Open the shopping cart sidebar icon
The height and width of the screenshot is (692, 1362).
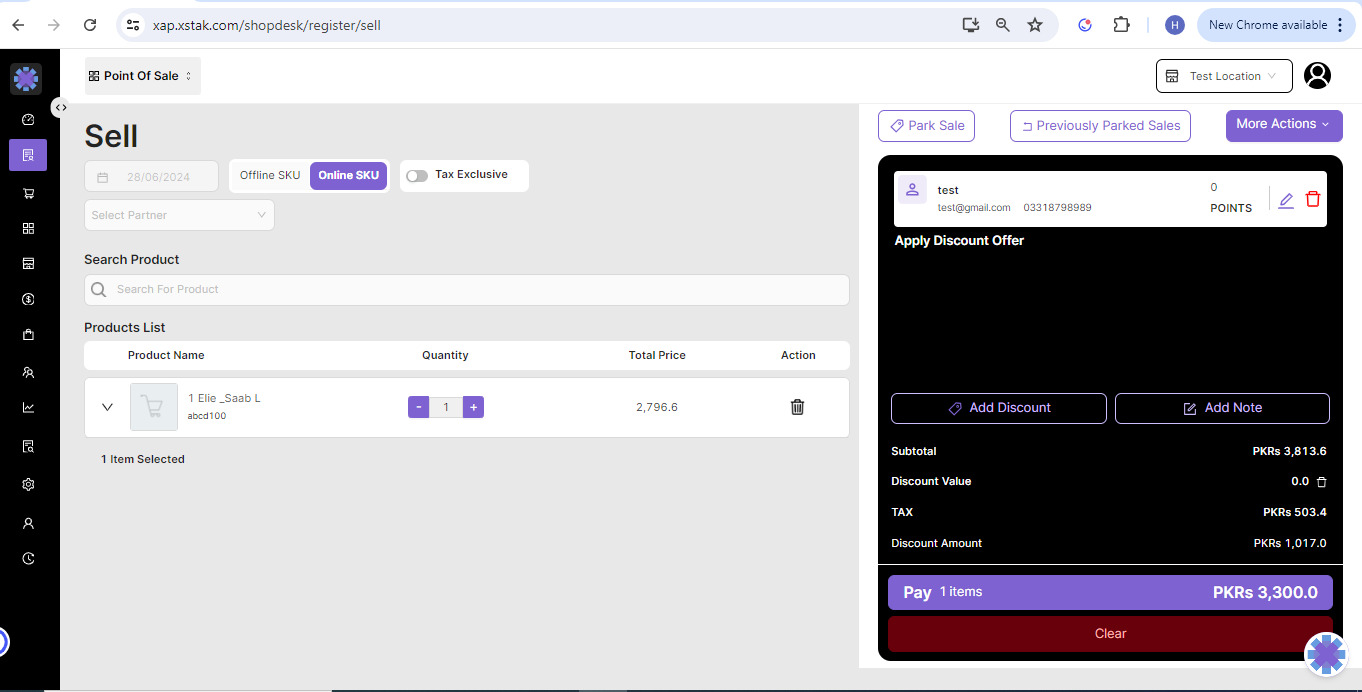pyautogui.click(x=28, y=193)
